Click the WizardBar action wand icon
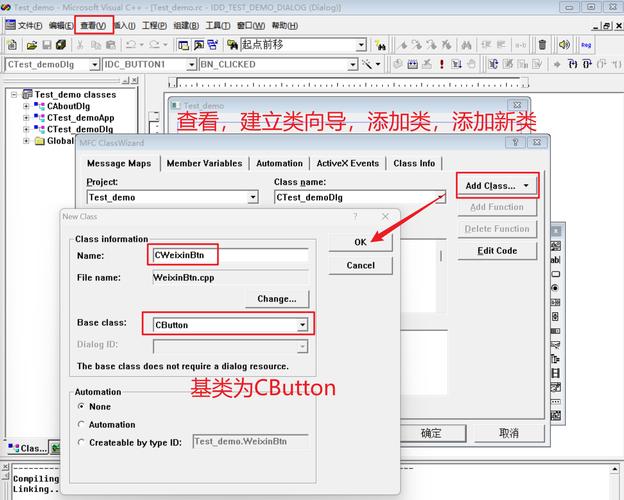Screen dimensions: 624x500 pos(367,64)
